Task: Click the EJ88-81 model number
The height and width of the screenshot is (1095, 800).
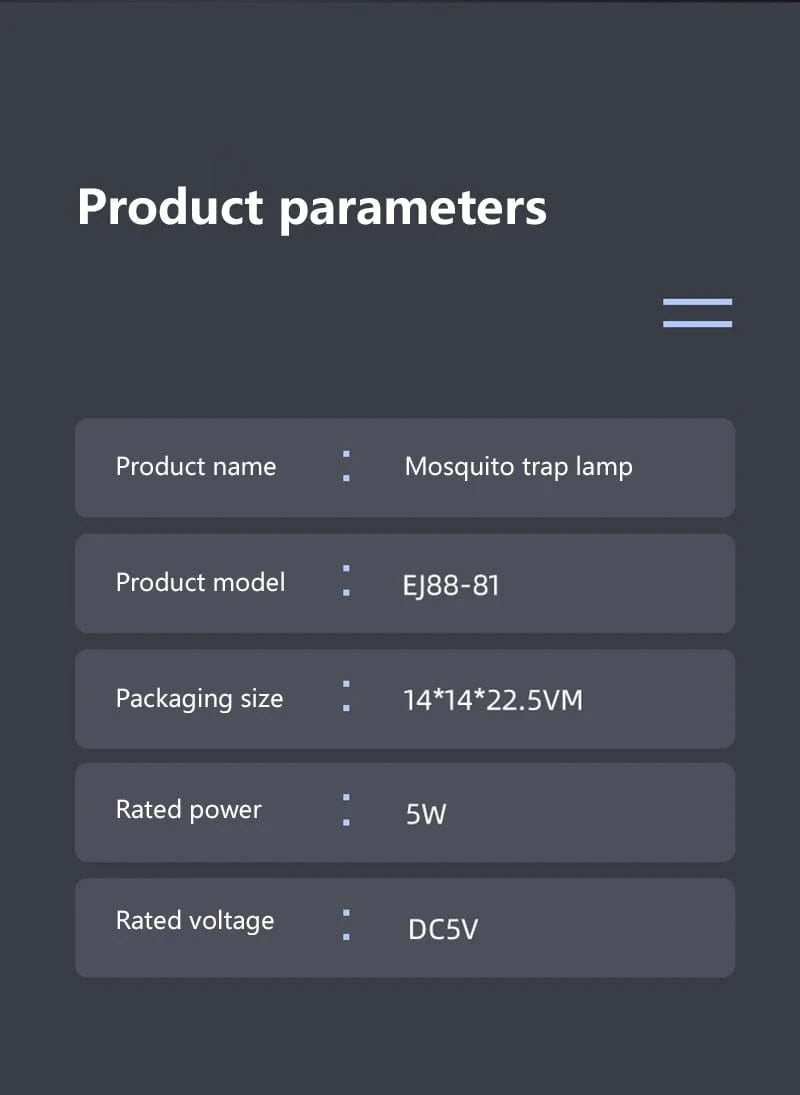Action: click(451, 585)
